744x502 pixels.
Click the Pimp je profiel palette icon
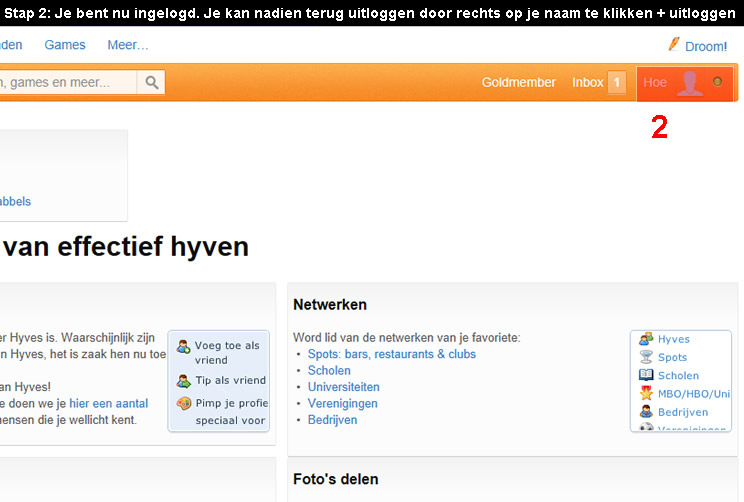[184, 403]
